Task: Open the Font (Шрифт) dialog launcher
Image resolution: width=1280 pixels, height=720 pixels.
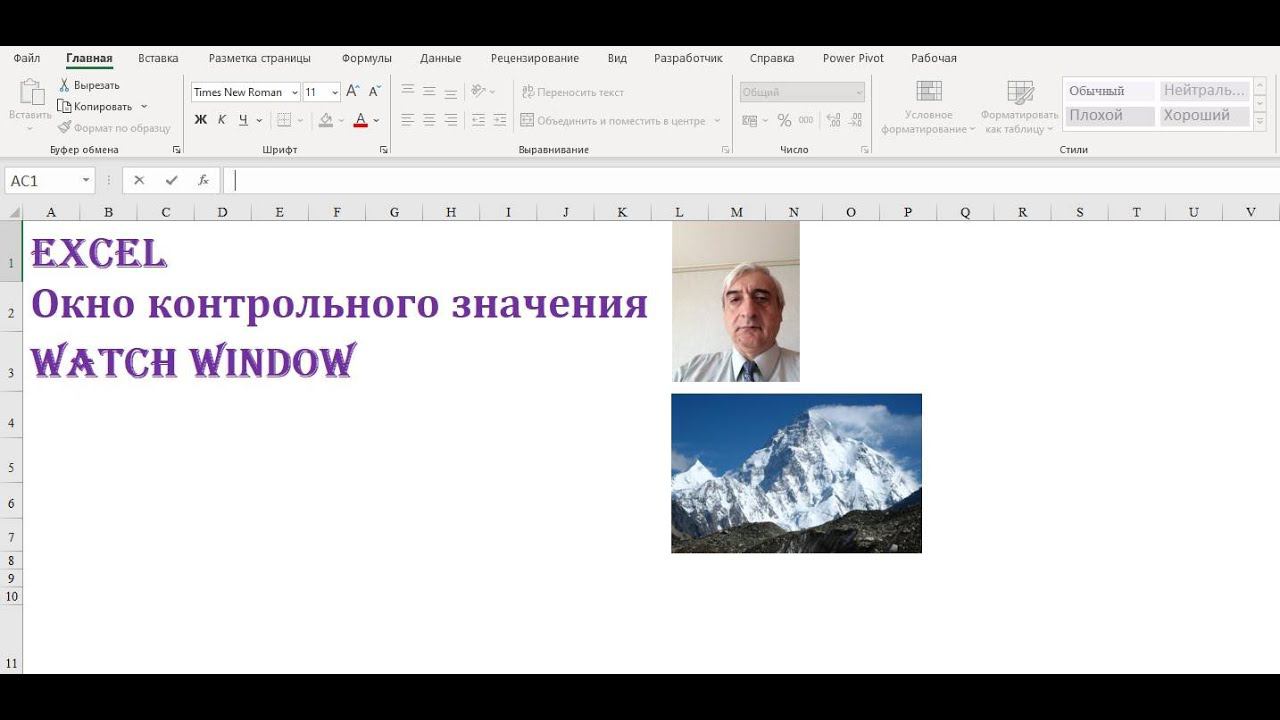Action: (x=384, y=150)
